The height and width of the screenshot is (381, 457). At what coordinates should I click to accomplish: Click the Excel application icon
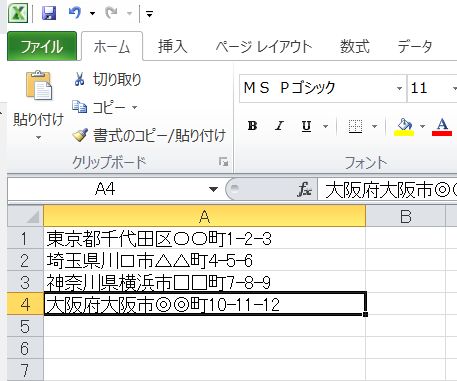tap(18, 13)
